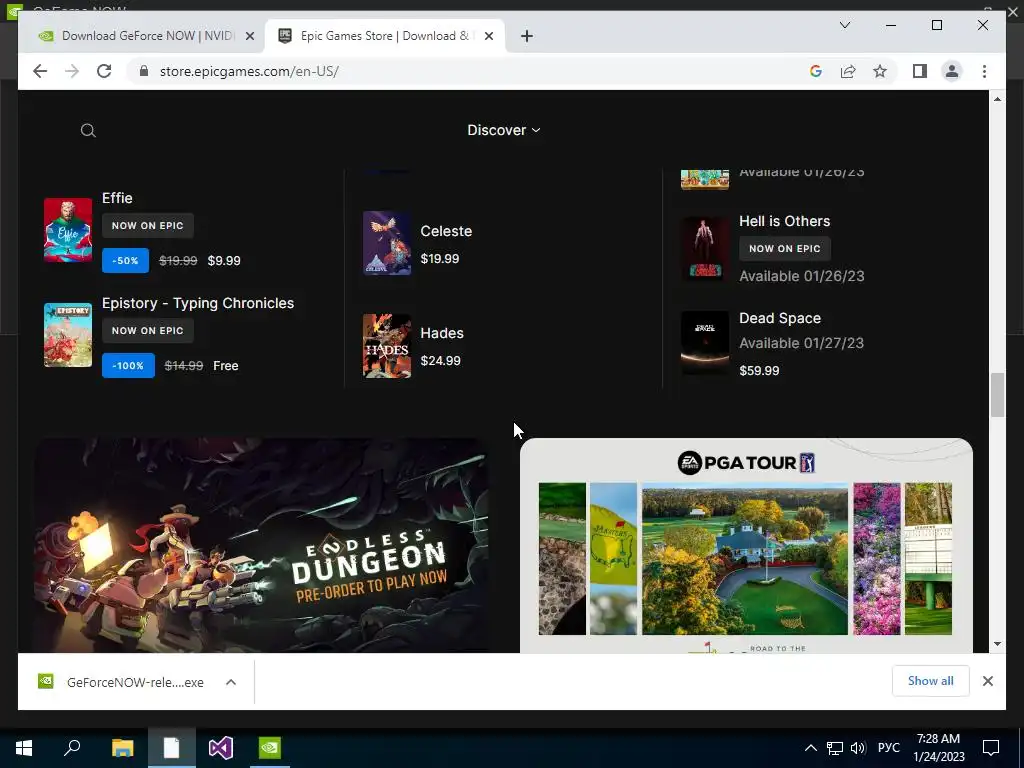Click the $24.99 price of Hades
This screenshot has width=1024, height=768.
coord(440,360)
